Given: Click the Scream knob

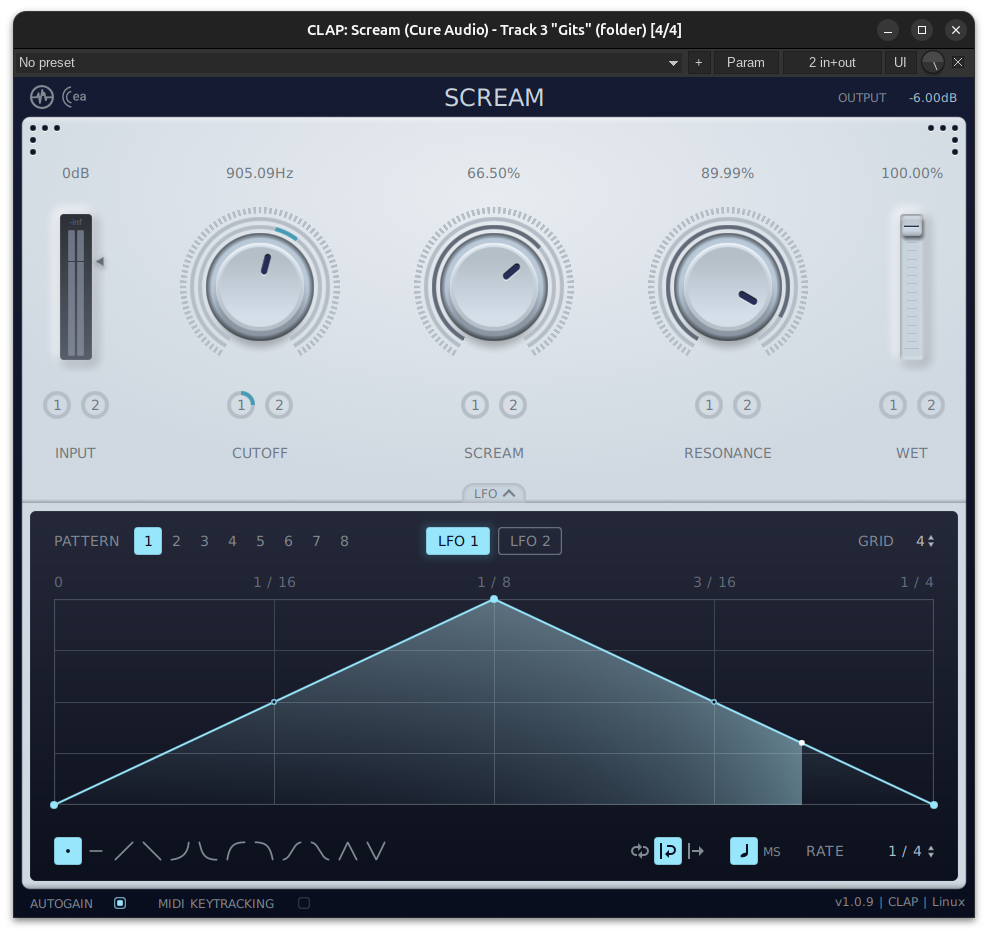Looking at the screenshot, I should (x=494, y=287).
